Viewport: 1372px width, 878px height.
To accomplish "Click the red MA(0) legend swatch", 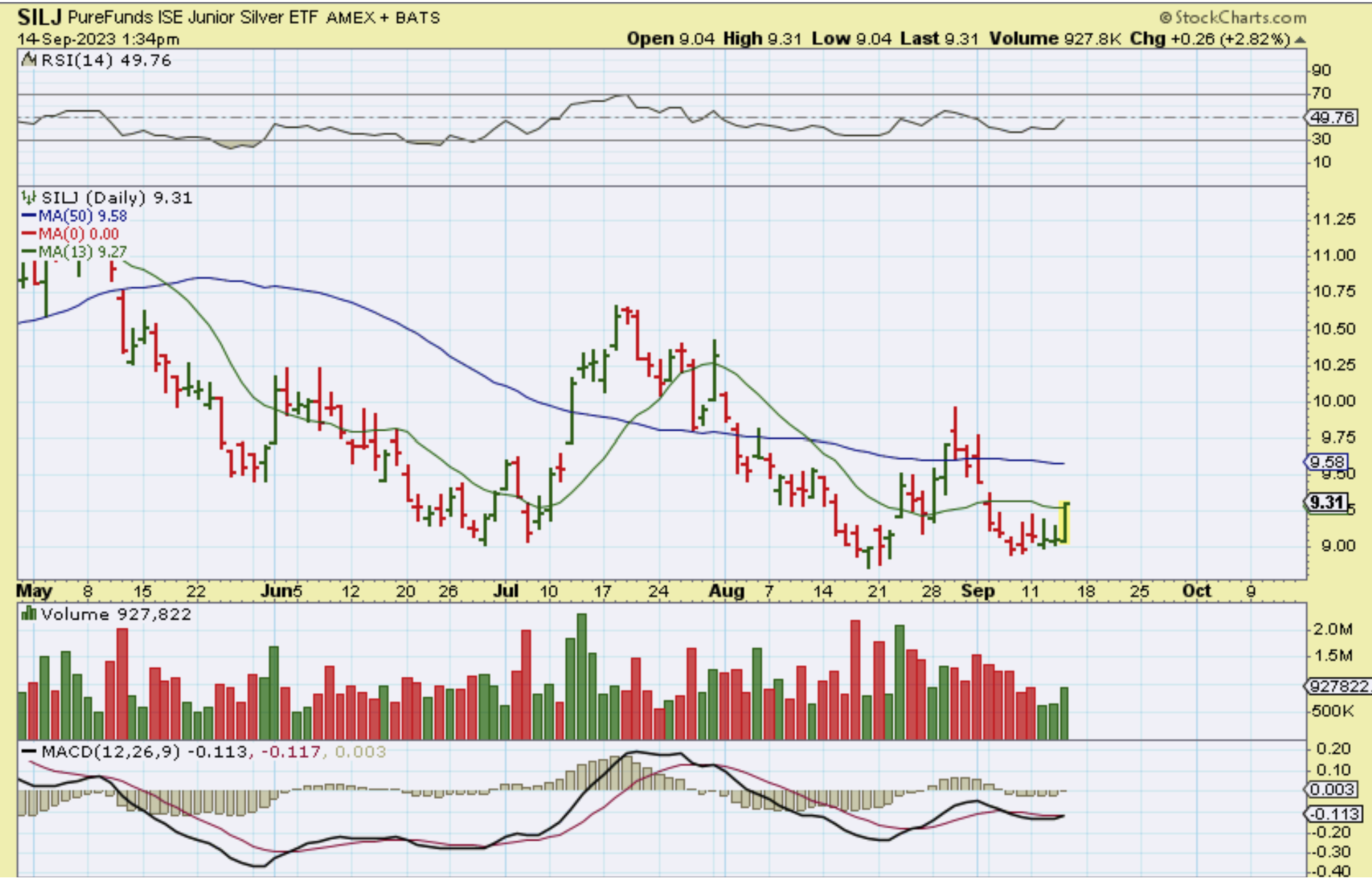I will point(29,234).
